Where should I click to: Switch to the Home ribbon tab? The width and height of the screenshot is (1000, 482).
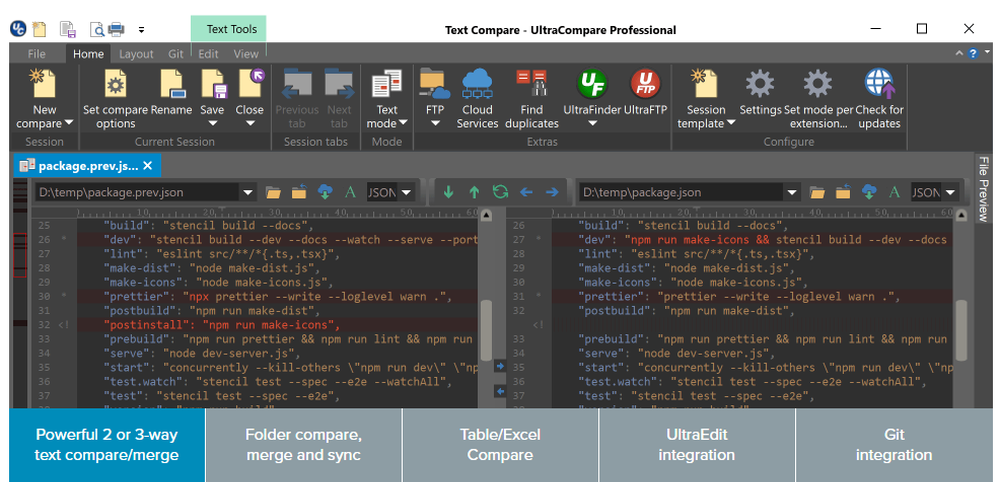pos(88,54)
